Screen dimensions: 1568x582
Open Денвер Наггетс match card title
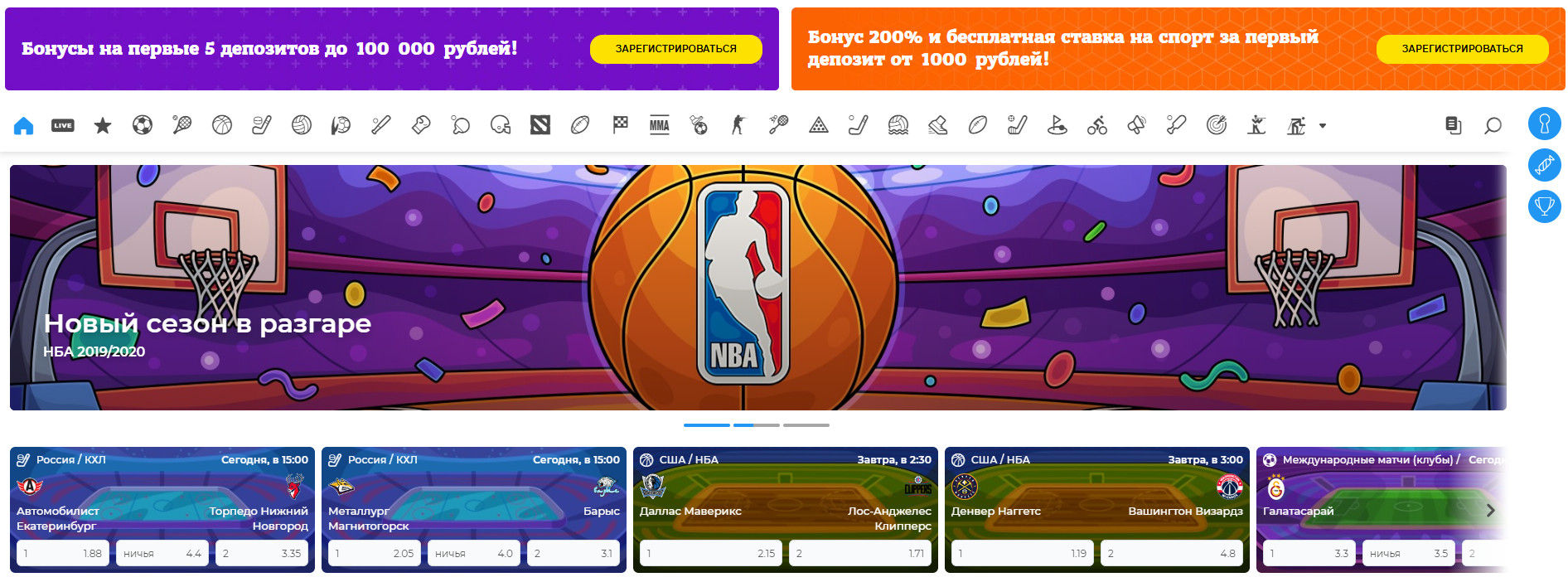pos(996,511)
